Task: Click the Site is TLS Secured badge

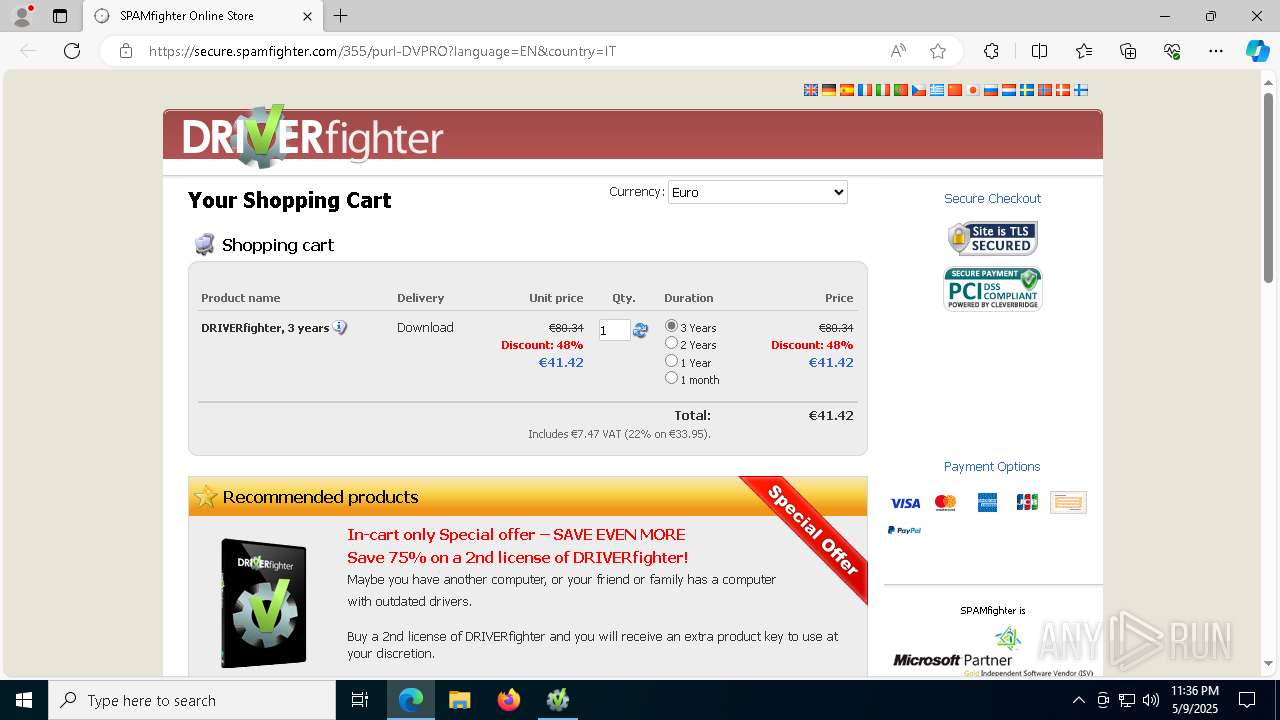Action: 993,238
